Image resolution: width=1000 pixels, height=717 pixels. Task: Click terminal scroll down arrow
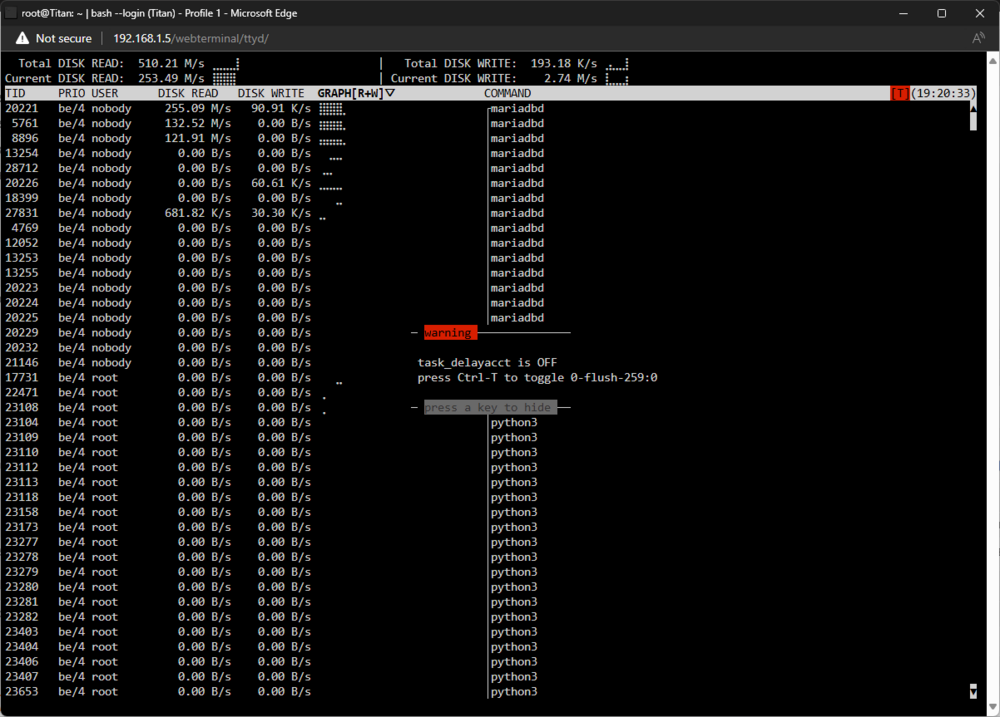973,691
